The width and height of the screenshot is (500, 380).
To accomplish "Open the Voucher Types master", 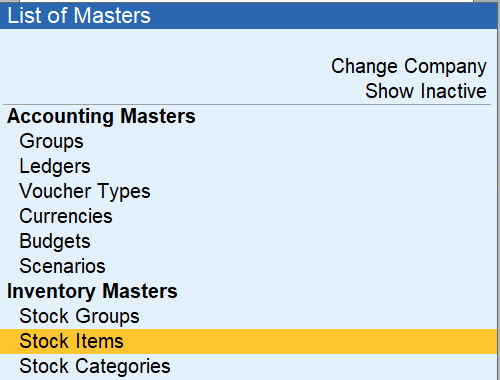I will (85, 191).
